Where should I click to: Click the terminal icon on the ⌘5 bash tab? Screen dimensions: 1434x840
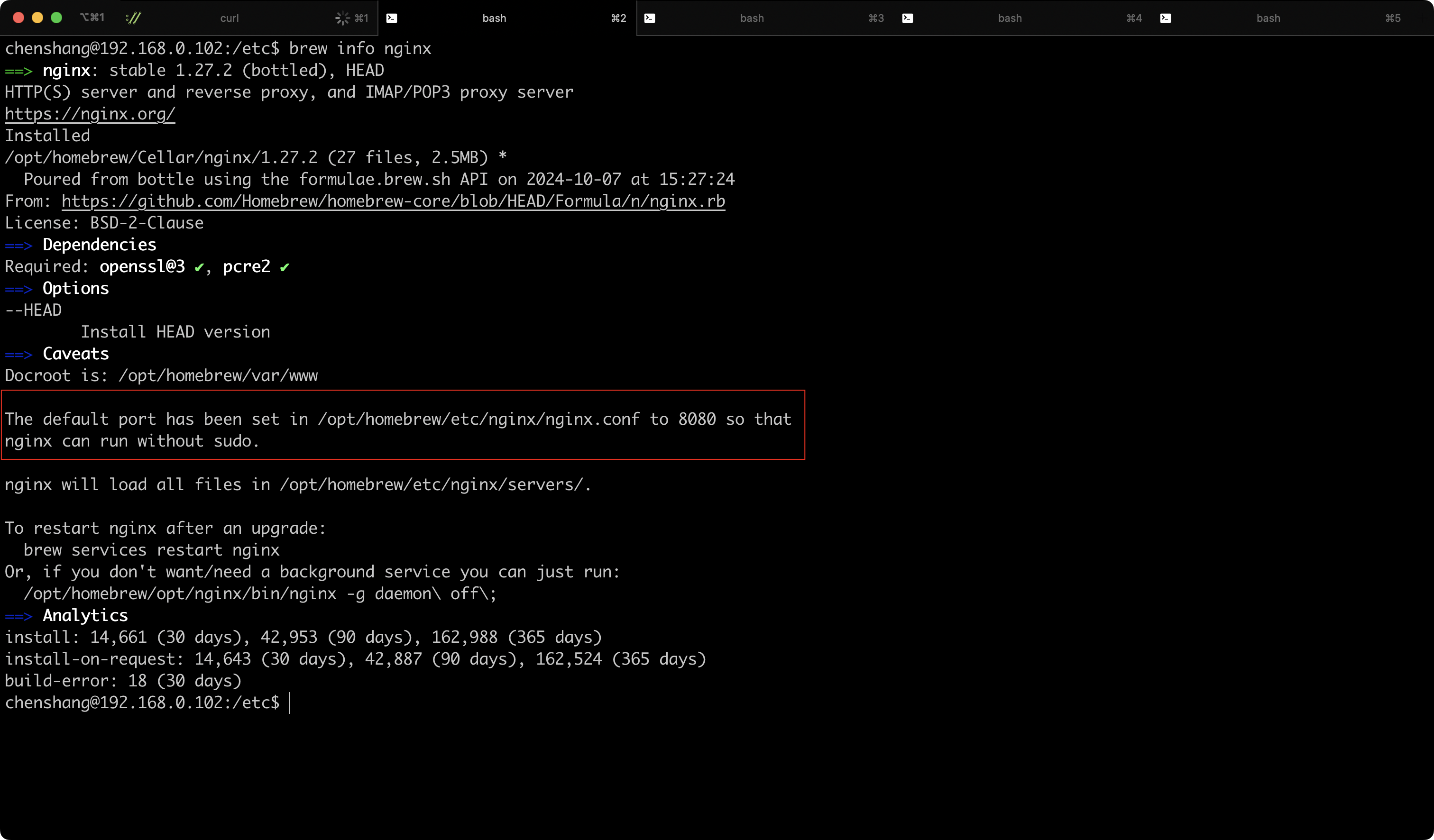1165,18
